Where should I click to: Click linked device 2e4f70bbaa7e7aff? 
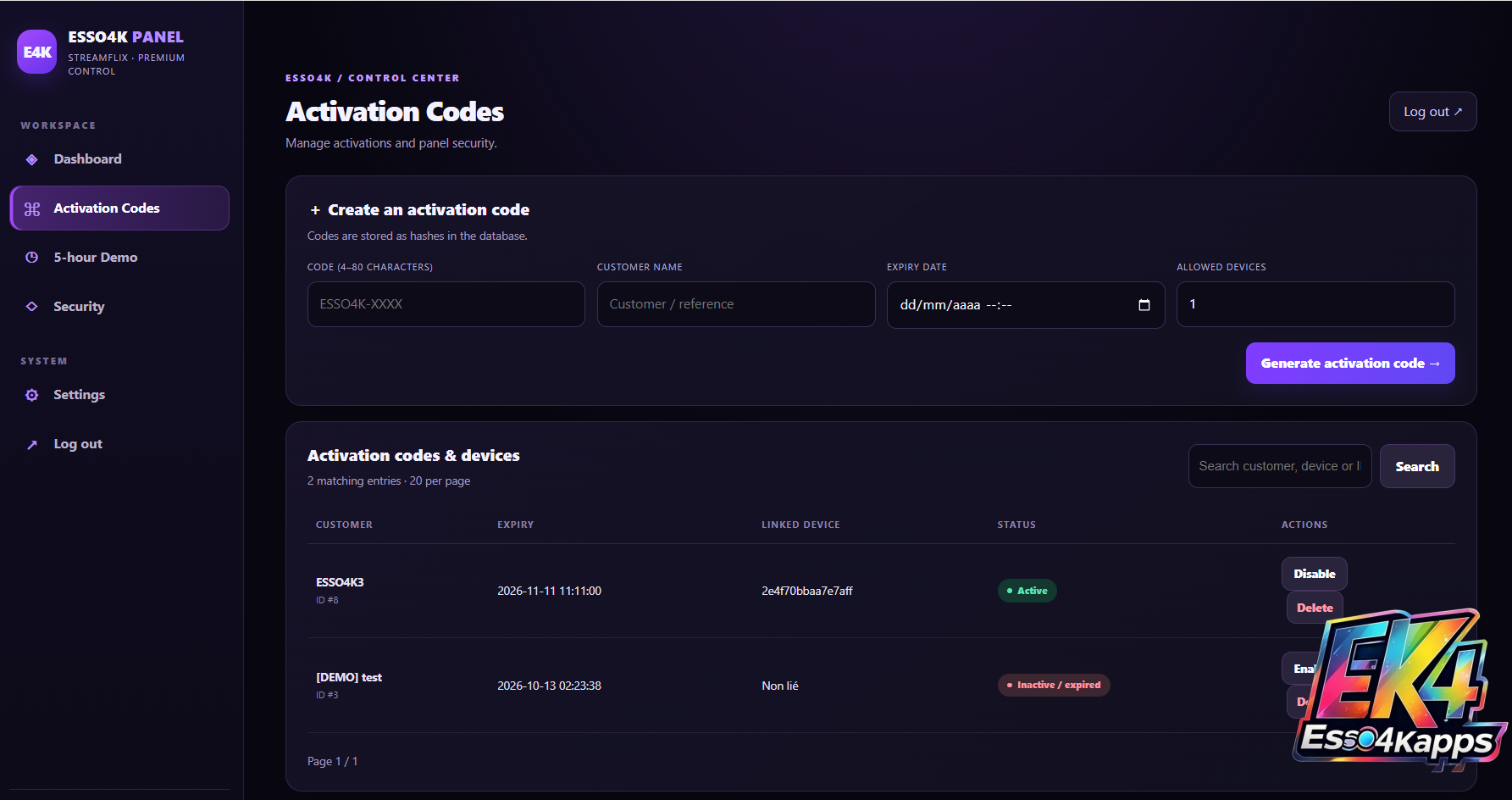807,591
